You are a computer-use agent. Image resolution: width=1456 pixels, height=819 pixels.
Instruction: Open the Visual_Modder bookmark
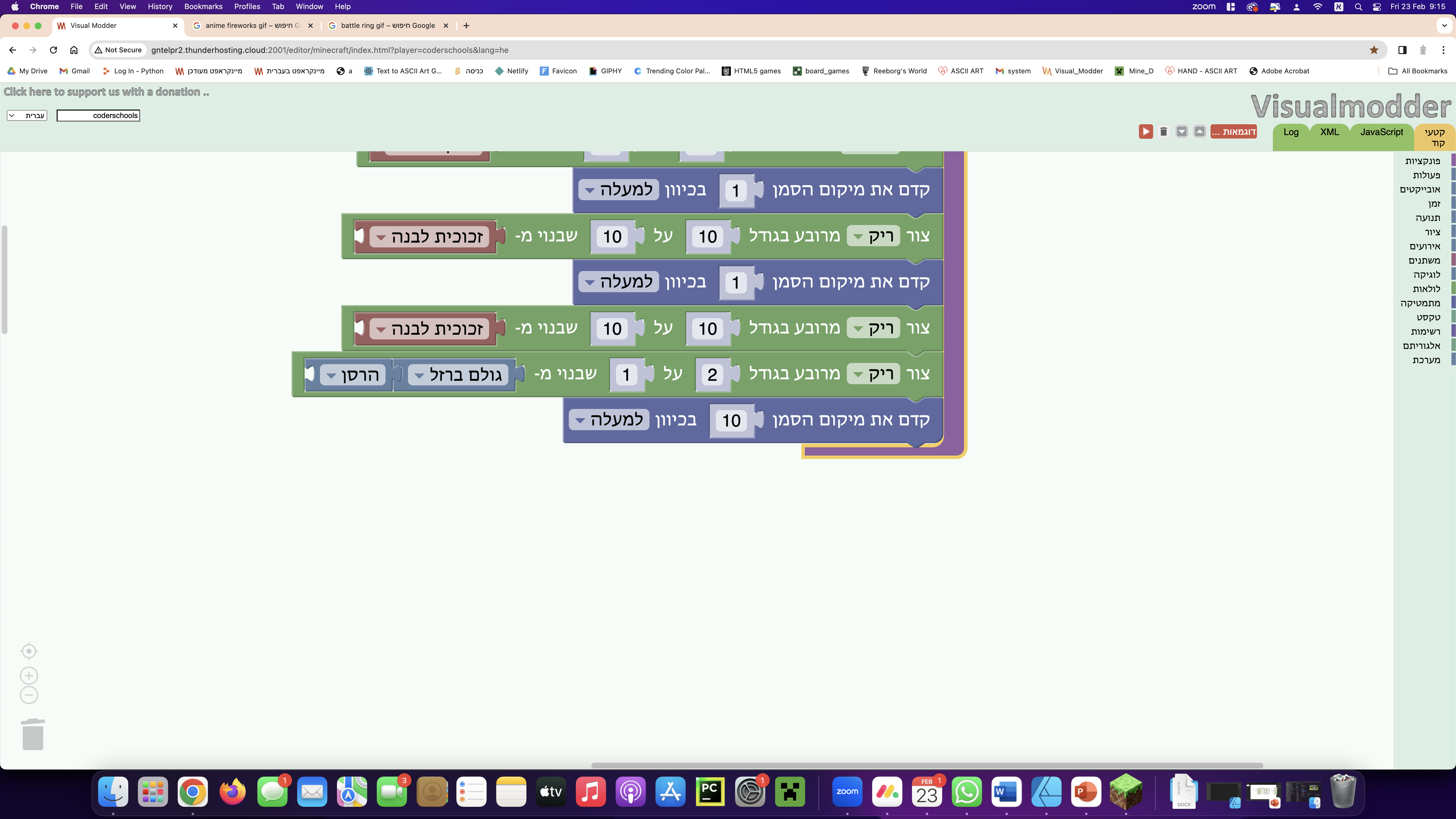pyautogui.click(x=1072, y=71)
